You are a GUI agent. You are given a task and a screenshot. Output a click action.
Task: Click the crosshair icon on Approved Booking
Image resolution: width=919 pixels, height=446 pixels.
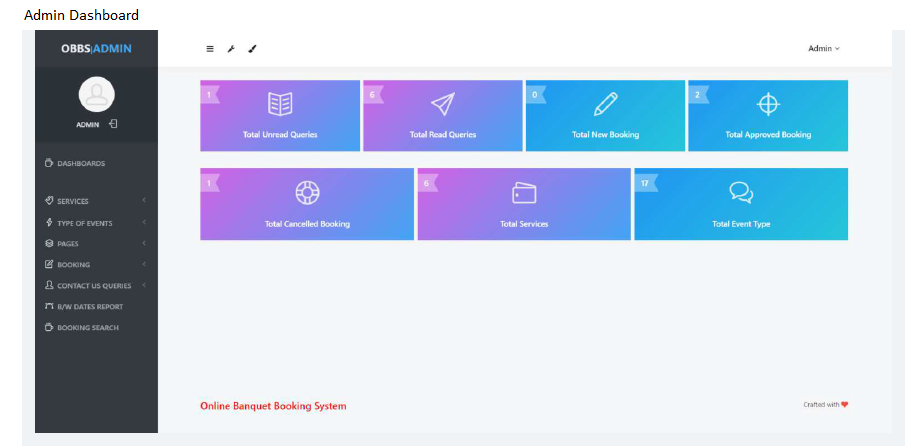(x=768, y=104)
